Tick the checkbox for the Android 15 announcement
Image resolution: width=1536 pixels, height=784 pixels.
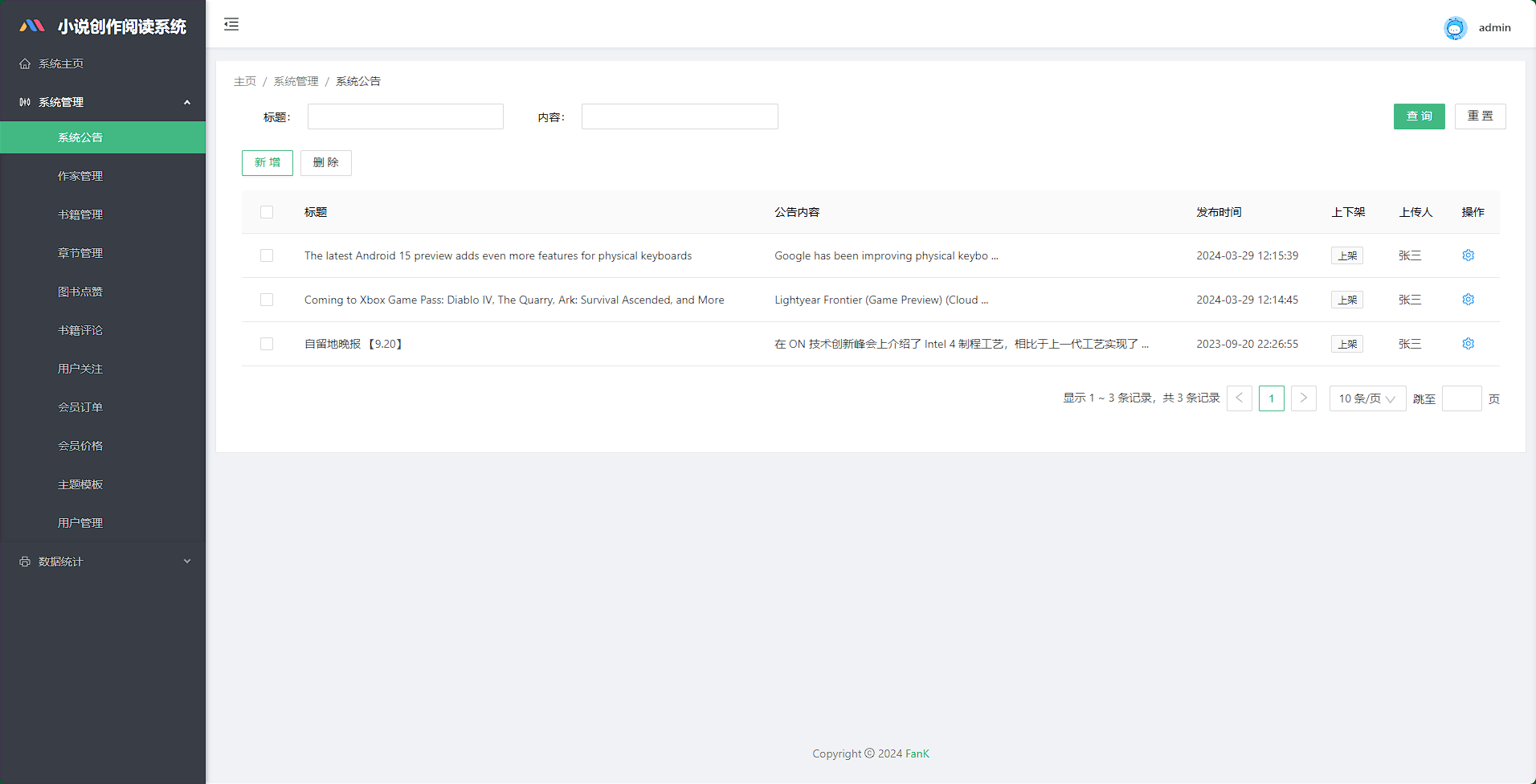tap(267, 255)
